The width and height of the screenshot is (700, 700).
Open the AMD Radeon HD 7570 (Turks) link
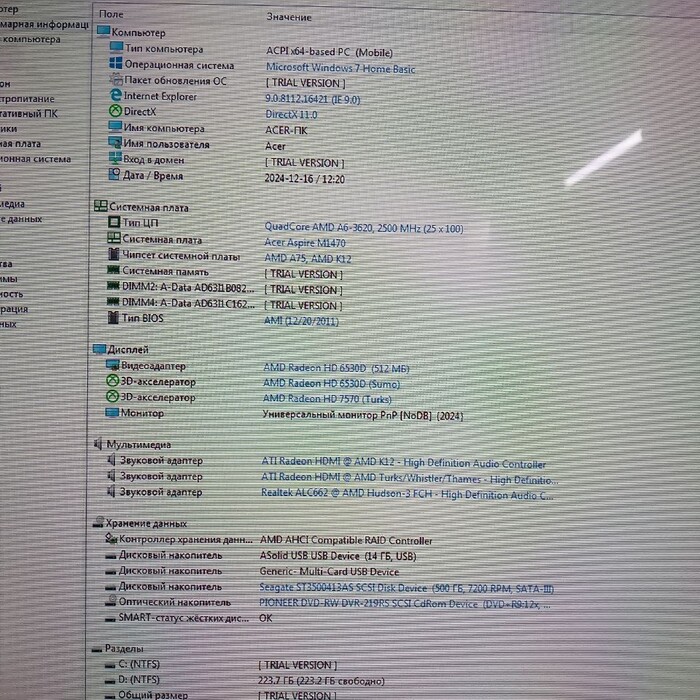pos(327,399)
